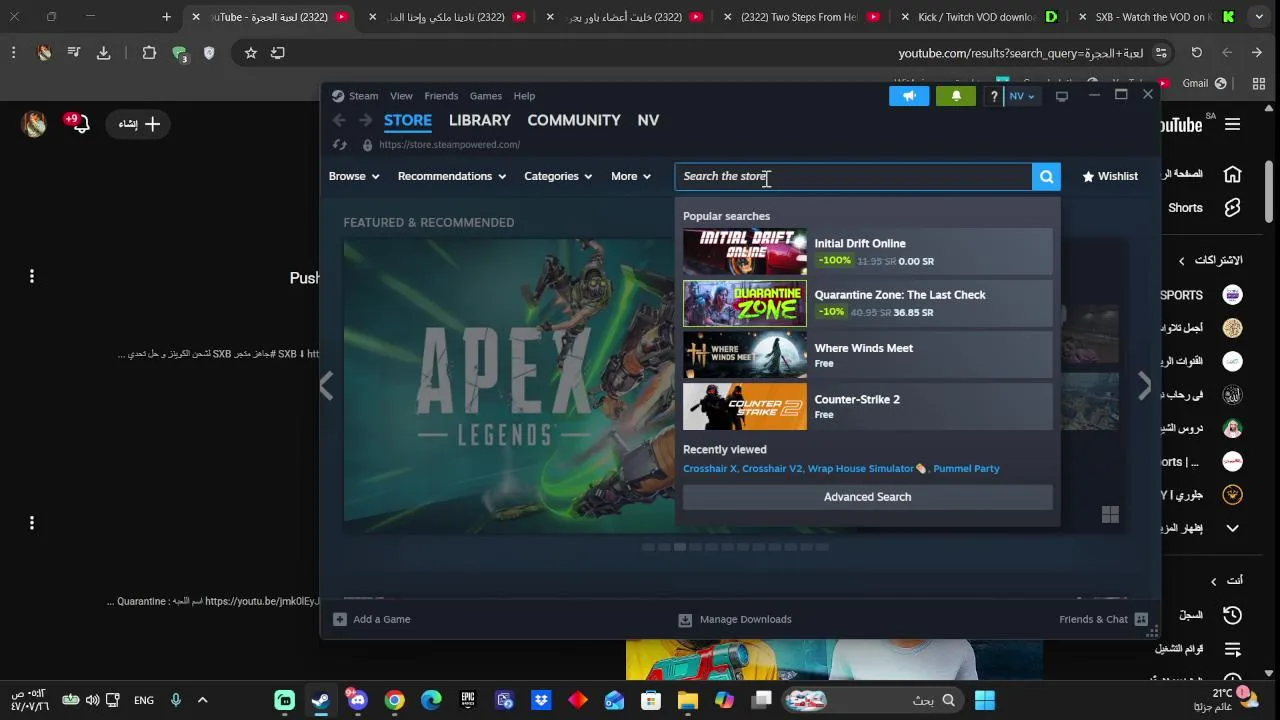Viewport: 1280px width, 720px height.
Task: Open YouTube Shorts in sidebar
Action: pos(1204,208)
